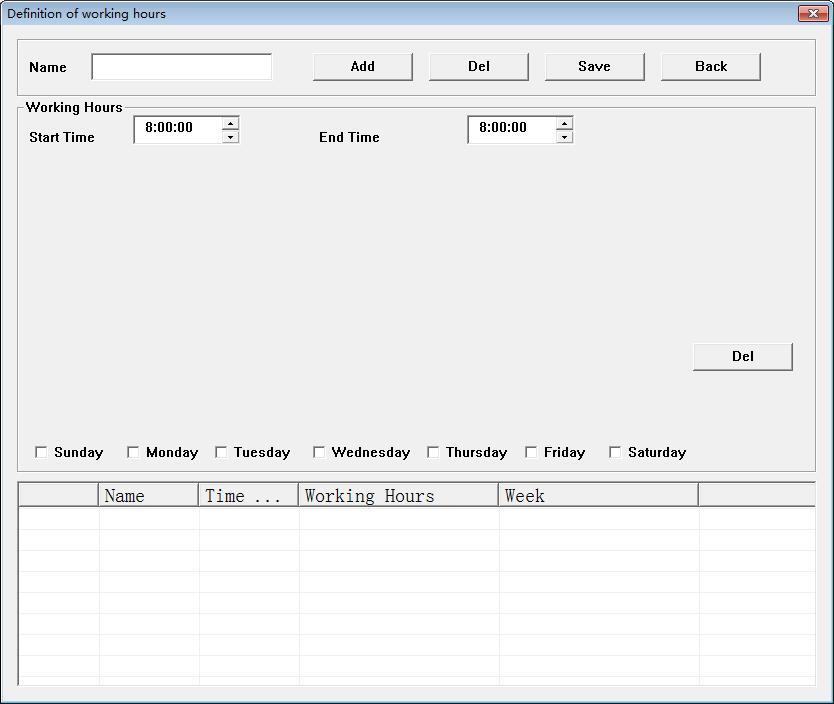Tick the Monday checkbox

click(133, 452)
